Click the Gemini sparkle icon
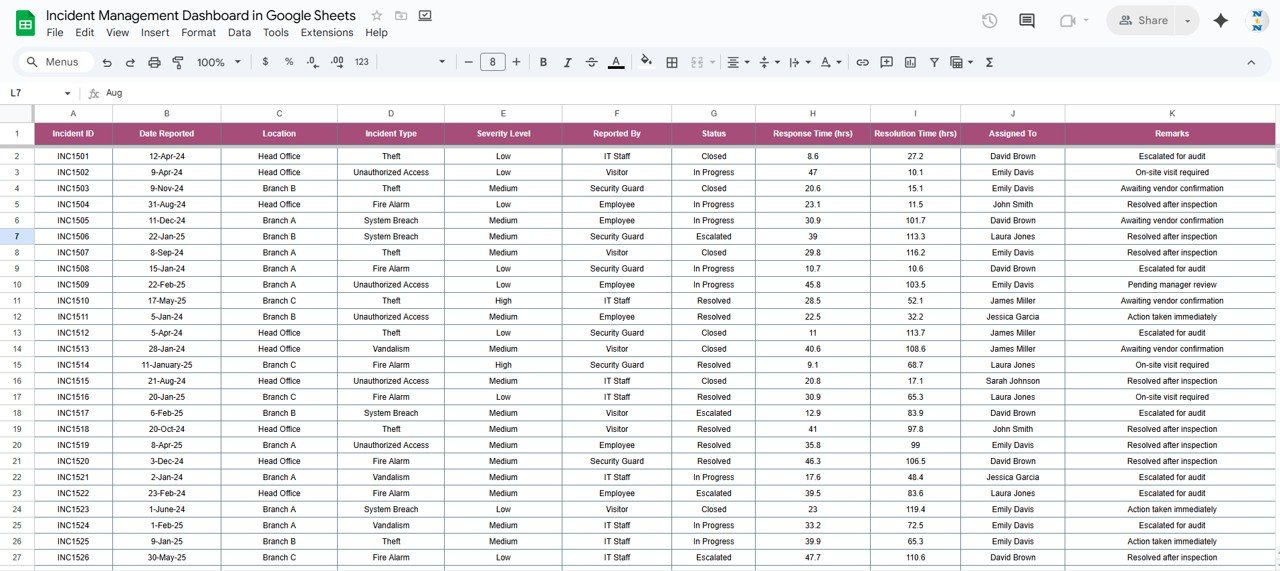 [1220, 20]
